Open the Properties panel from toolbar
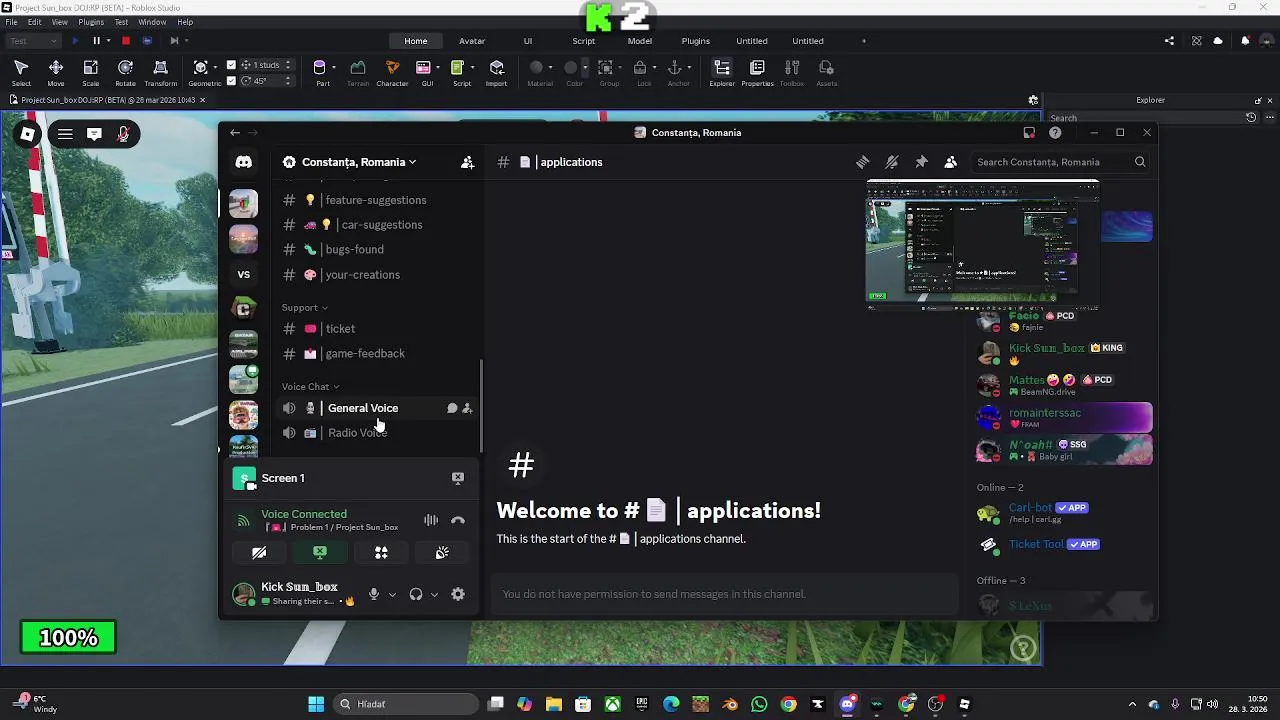Screen dimensions: 1280x720 [x=757, y=72]
